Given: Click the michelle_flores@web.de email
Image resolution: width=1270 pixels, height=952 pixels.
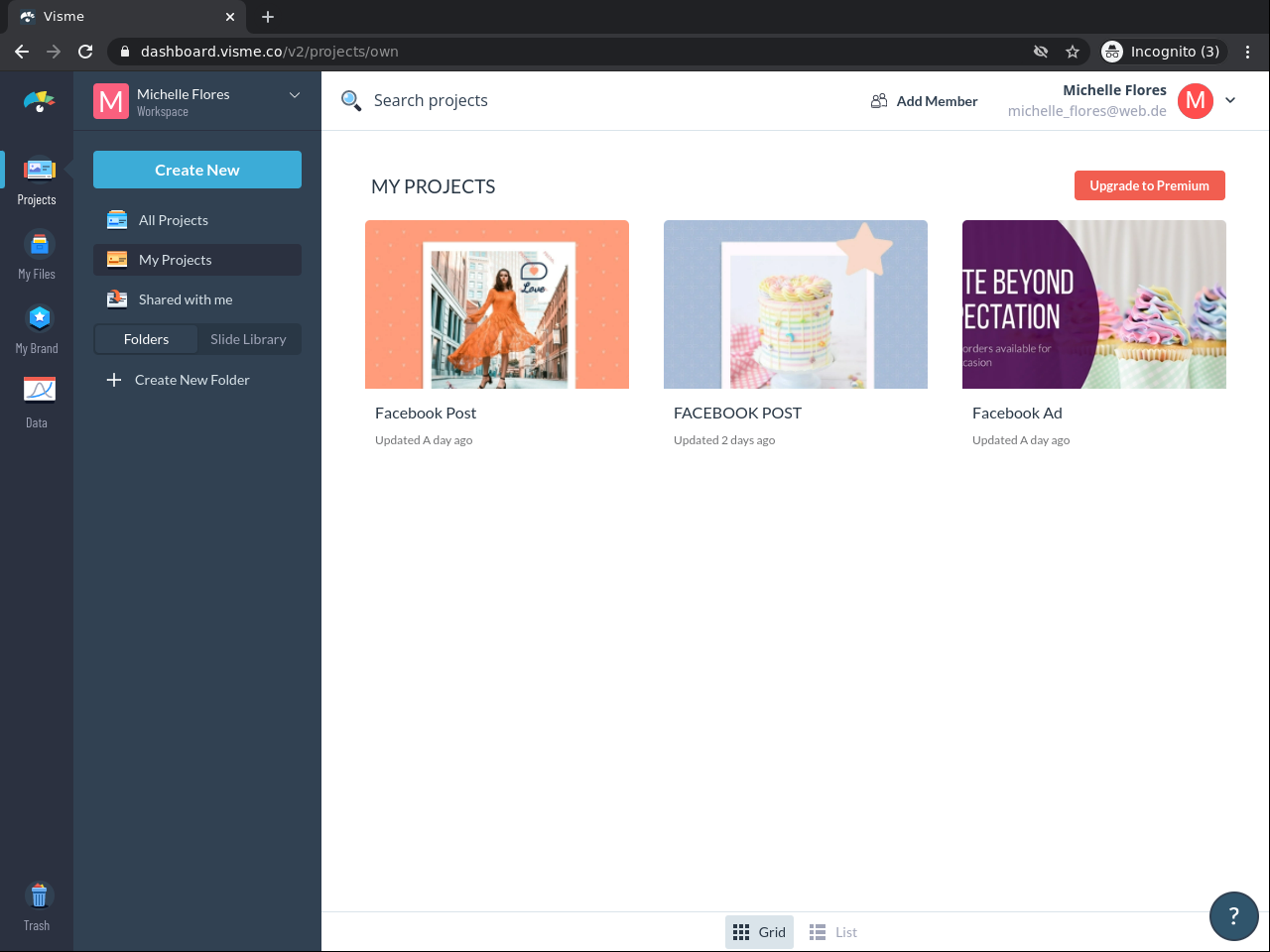Looking at the screenshot, I should coord(1087,111).
